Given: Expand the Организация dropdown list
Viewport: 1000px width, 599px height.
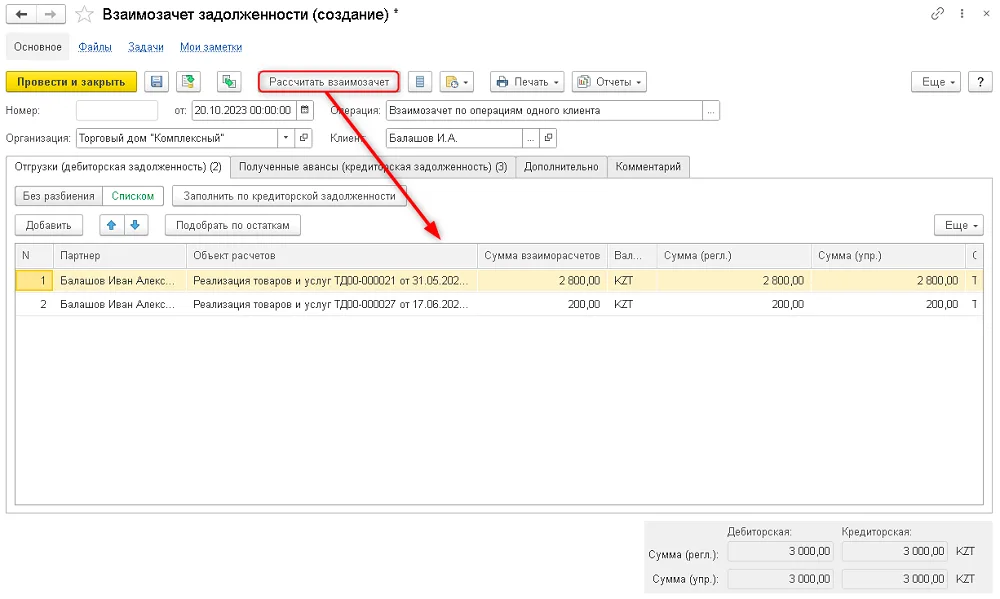Looking at the screenshot, I should (286, 138).
